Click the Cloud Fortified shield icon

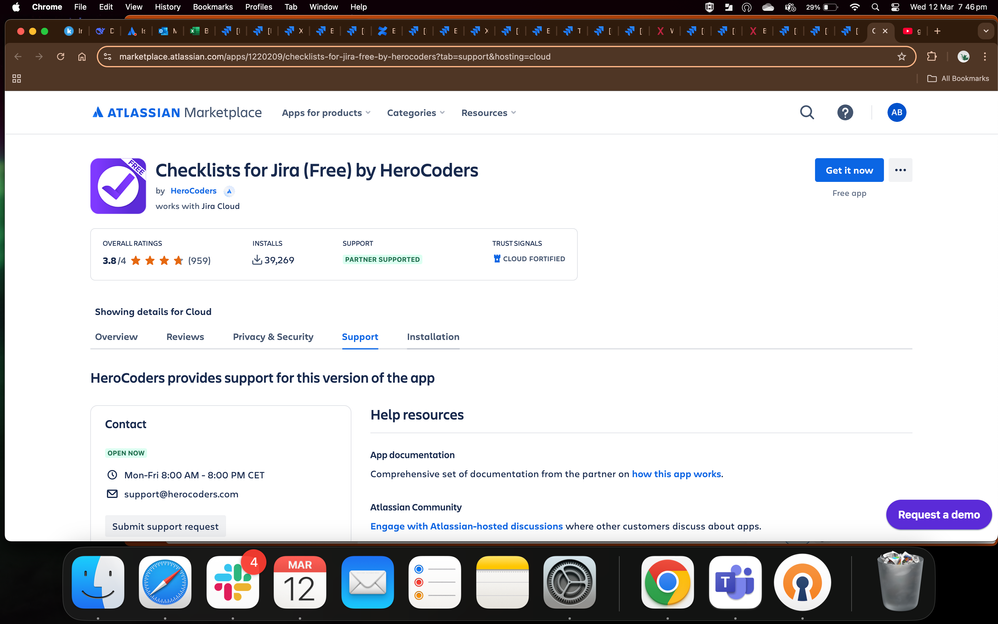click(496, 259)
